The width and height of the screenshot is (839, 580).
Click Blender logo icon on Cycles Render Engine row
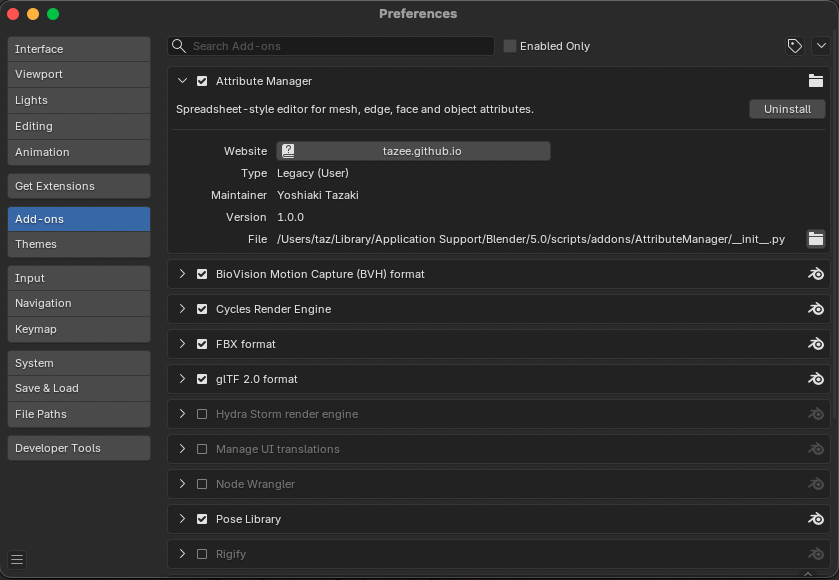(816, 309)
